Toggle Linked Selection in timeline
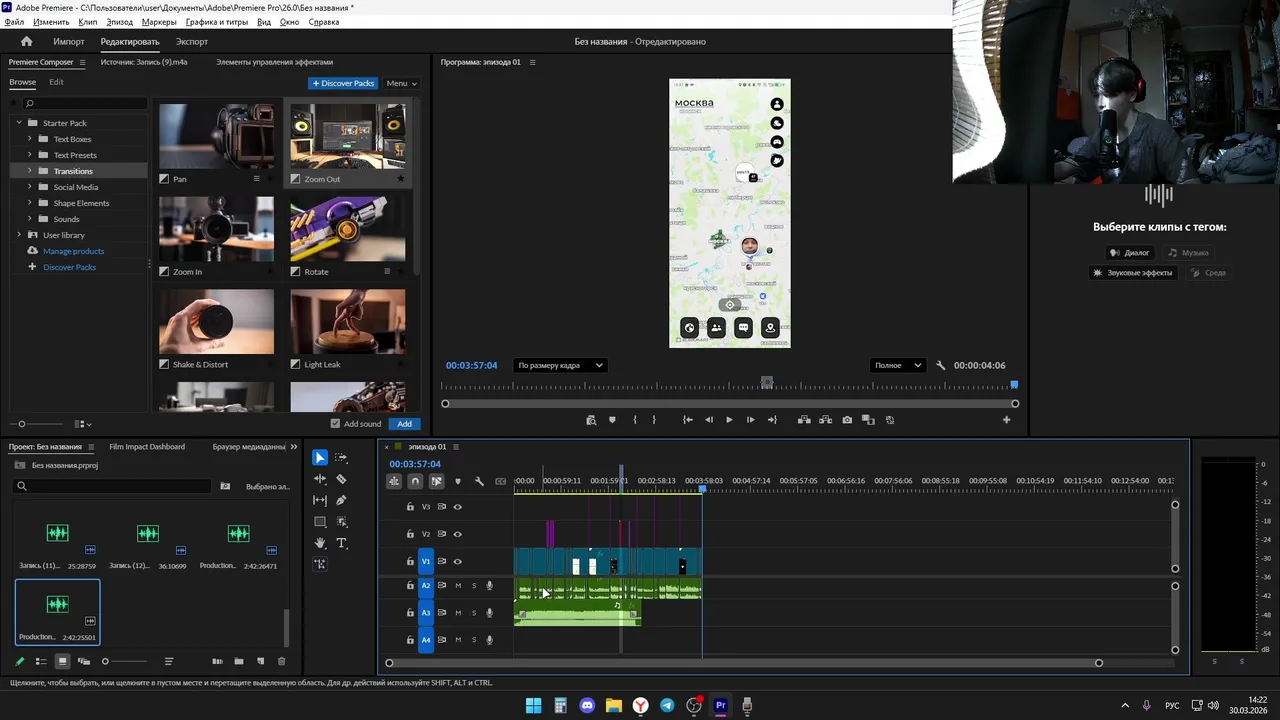This screenshot has width=1280, height=720. pos(436,481)
